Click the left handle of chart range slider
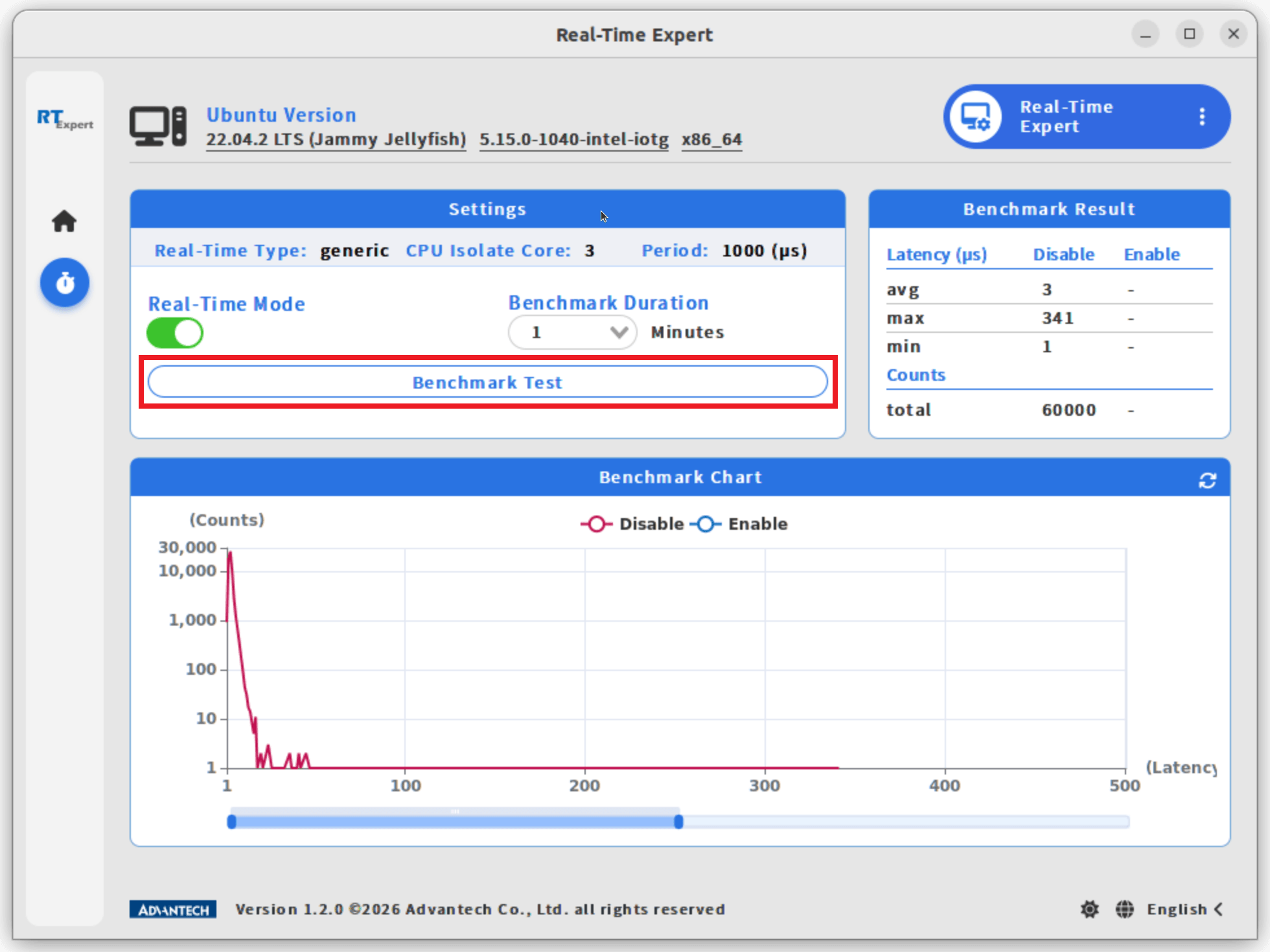Viewport: 1270px width, 952px height. click(231, 822)
